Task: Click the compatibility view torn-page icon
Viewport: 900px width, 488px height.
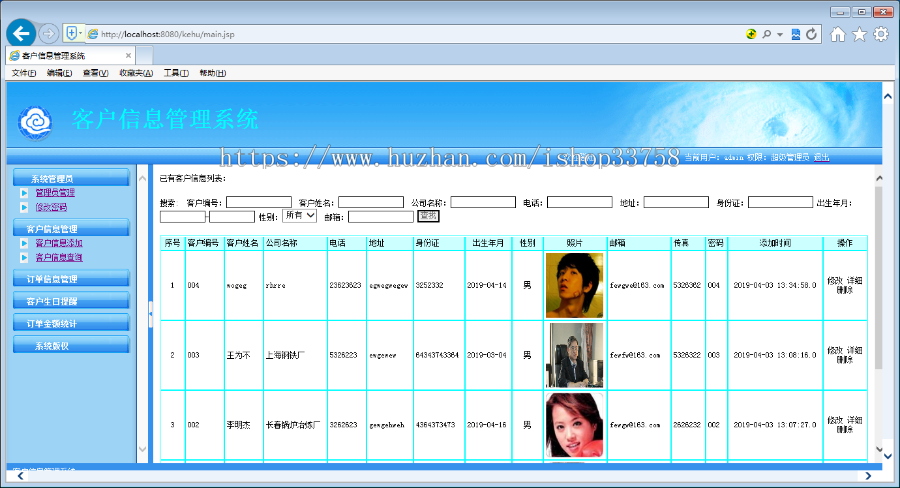Action: [796, 34]
